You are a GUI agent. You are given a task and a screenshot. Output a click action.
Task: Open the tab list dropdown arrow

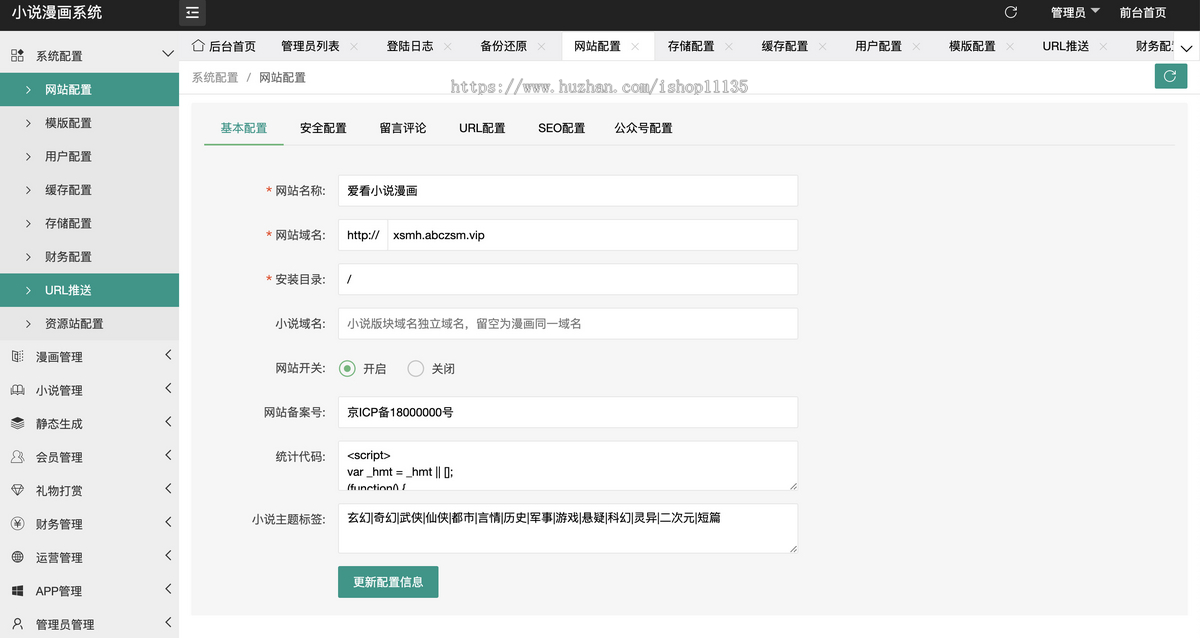pos(1187,47)
